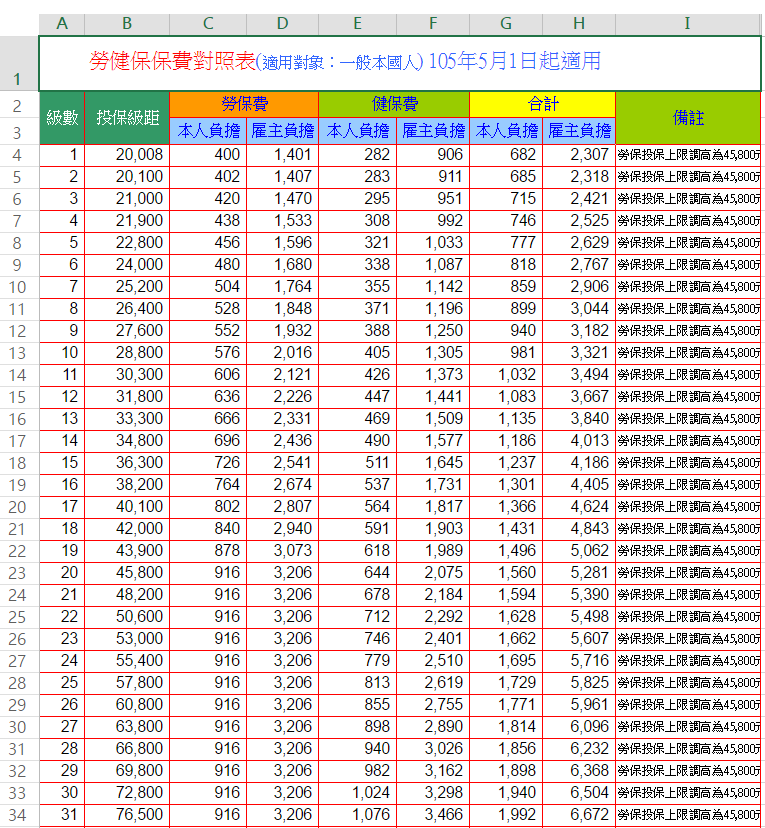The height and width of the screenshot is (828, 765).
Task: Select column A header
Action: (x=62, y=24)
